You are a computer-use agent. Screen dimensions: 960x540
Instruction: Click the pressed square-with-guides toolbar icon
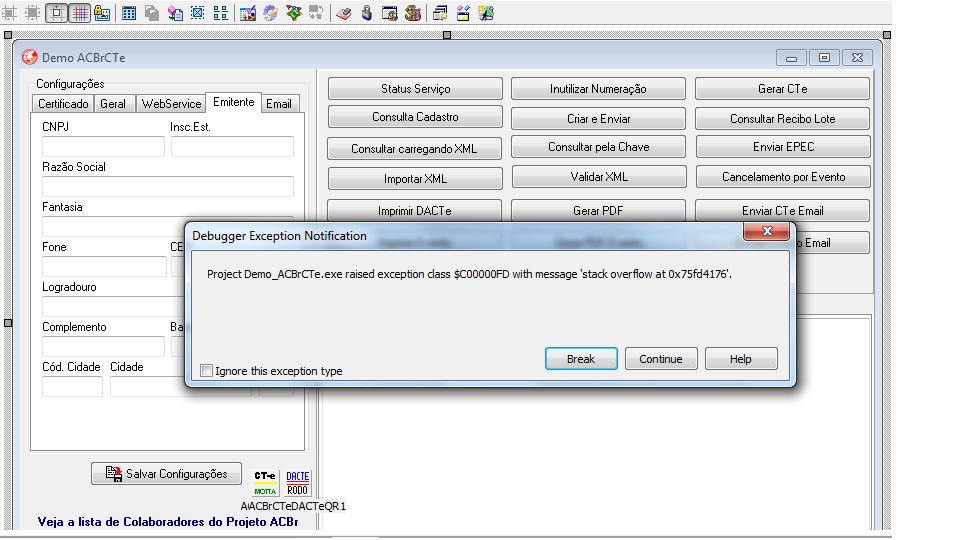point(56,13)
